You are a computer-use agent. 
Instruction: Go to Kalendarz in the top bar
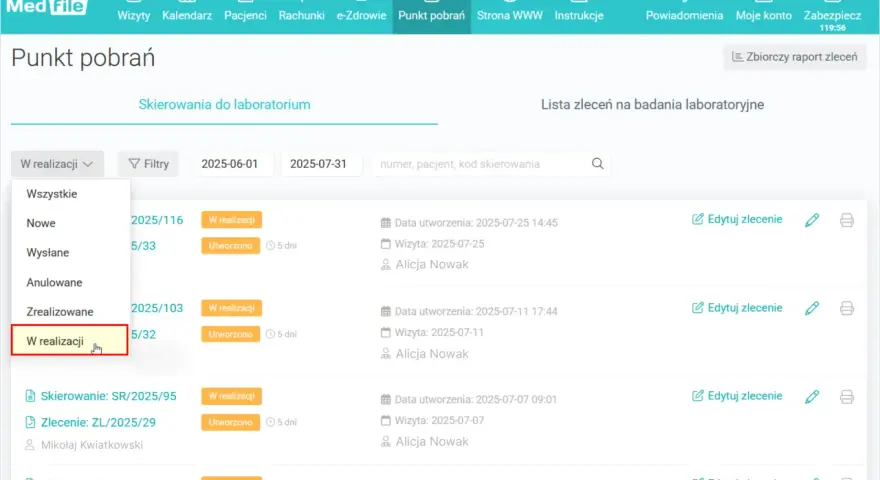[187, 15]
